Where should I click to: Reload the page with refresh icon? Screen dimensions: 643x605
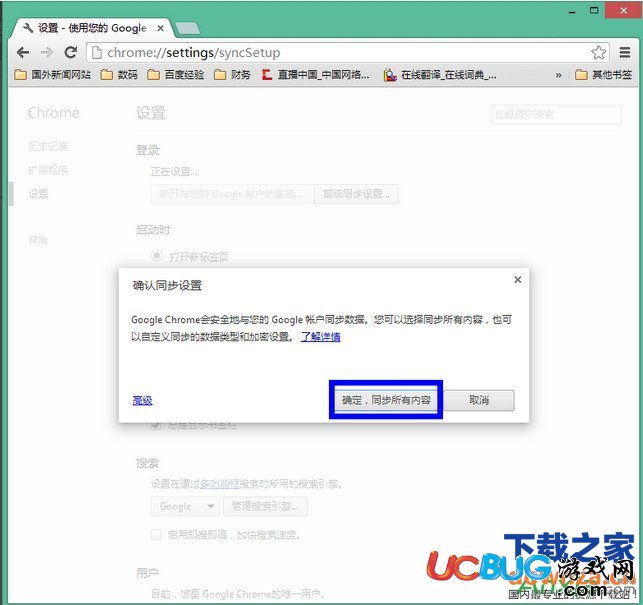point(71,53)
